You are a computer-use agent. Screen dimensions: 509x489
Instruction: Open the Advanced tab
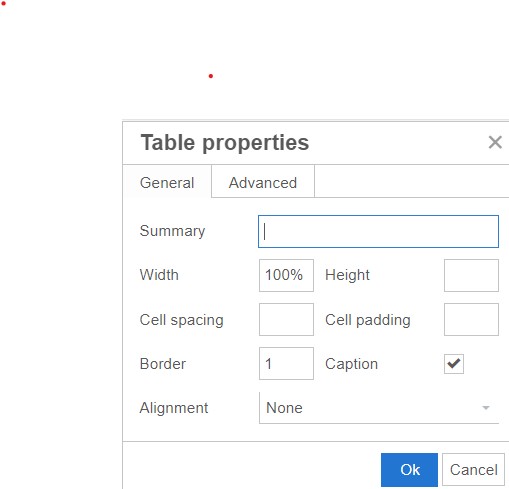(263, 182)
